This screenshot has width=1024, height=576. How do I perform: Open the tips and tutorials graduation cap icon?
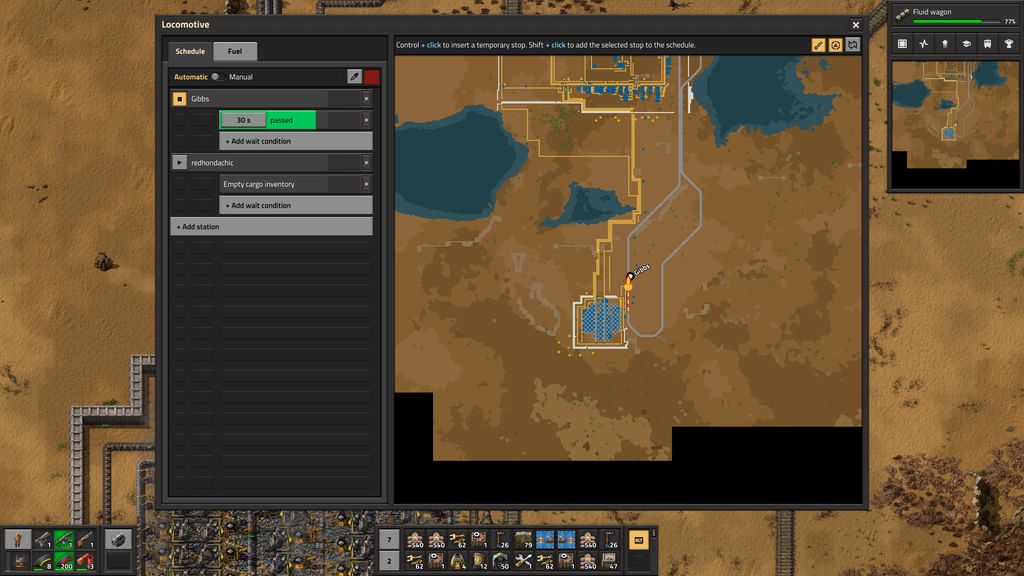(966, 44)
